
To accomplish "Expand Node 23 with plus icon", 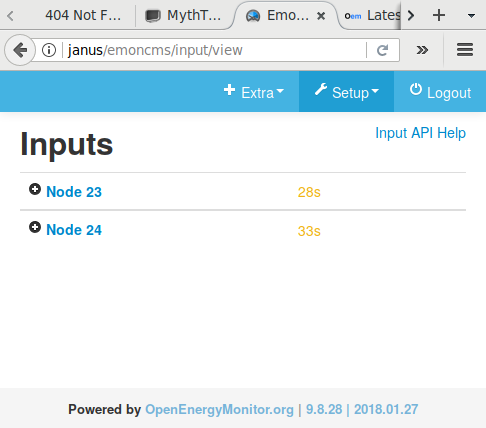I will [x=35, y=189].
